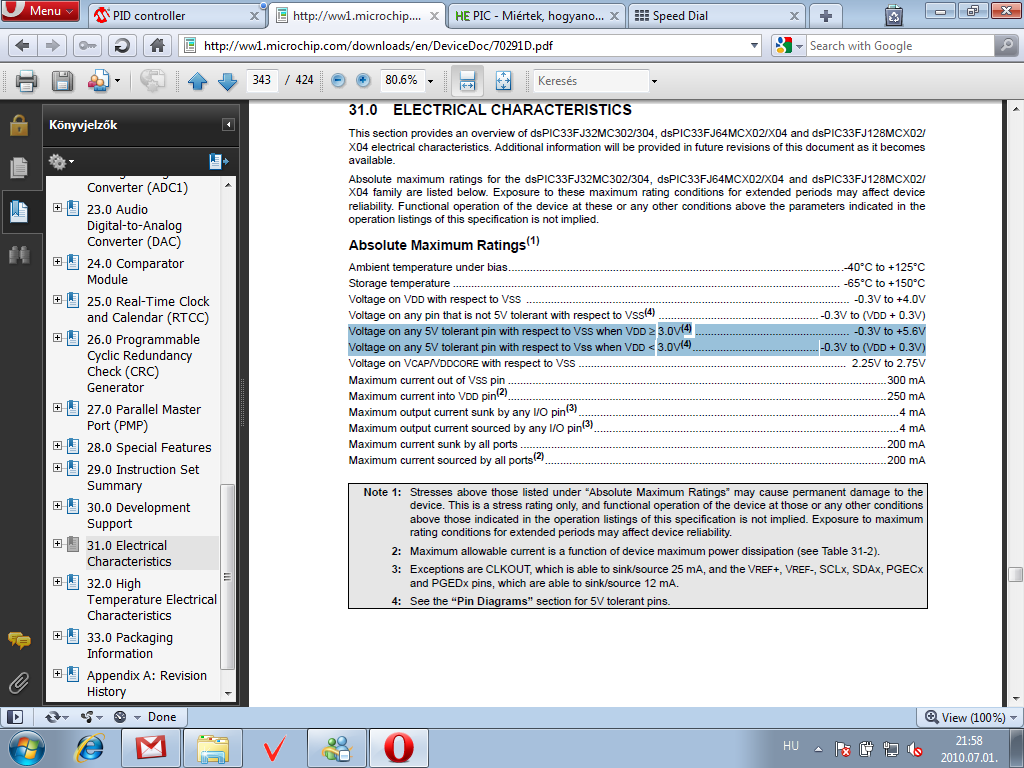The image size is (1024, 768).
Task: Go forward with the browser forward arrow
Action: pyautogui.click(x=52, y=46)
